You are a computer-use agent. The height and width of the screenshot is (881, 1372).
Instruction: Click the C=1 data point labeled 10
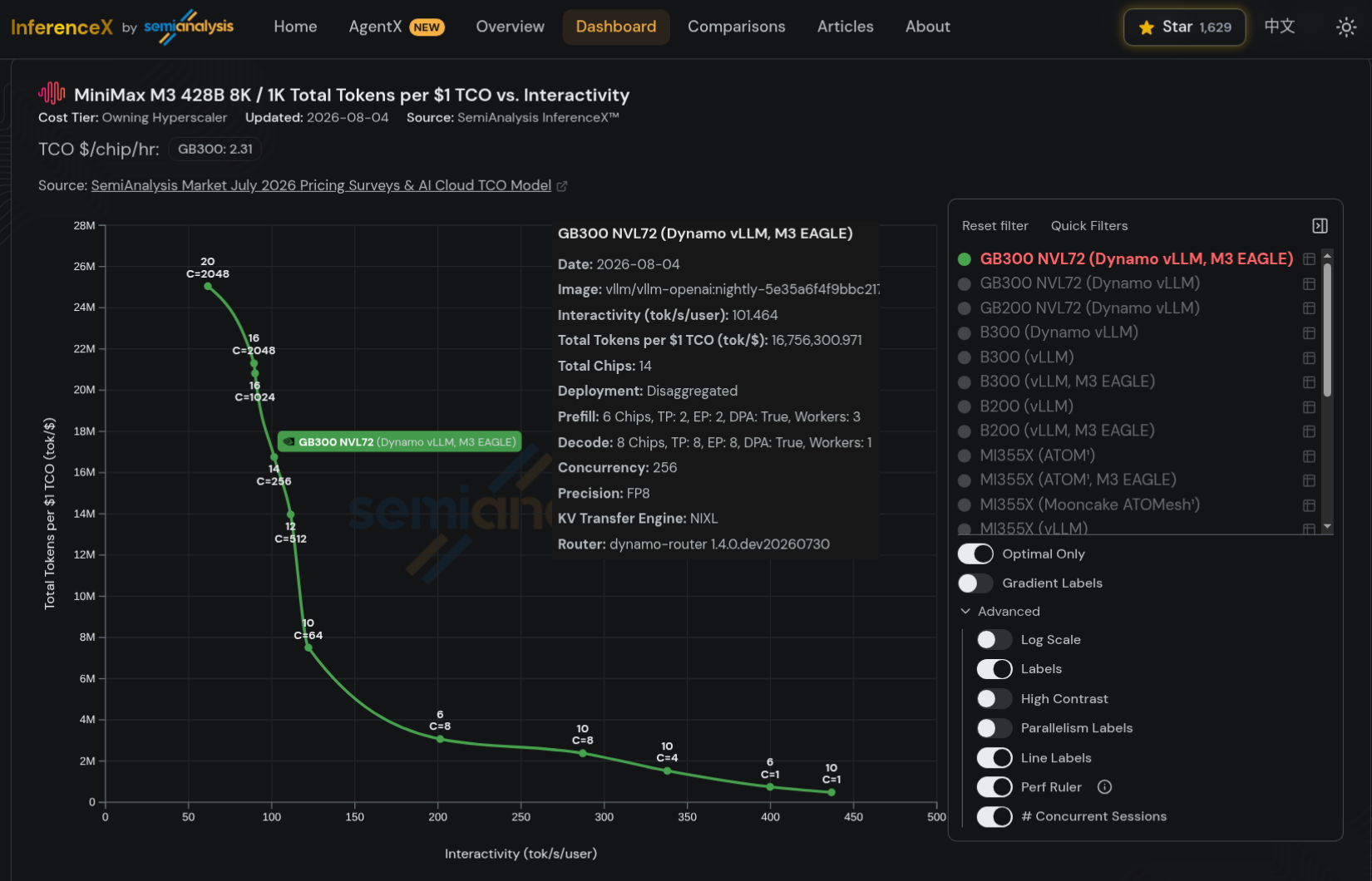point(832,792)
